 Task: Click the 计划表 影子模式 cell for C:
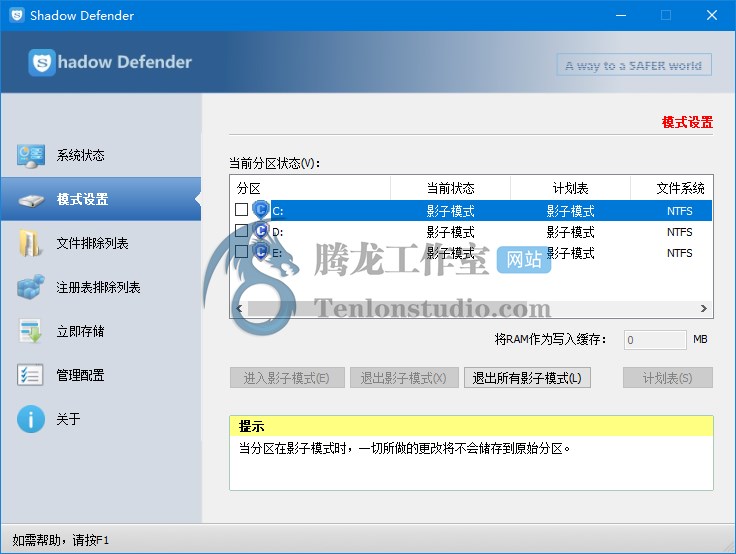click(x=570, y=211)
